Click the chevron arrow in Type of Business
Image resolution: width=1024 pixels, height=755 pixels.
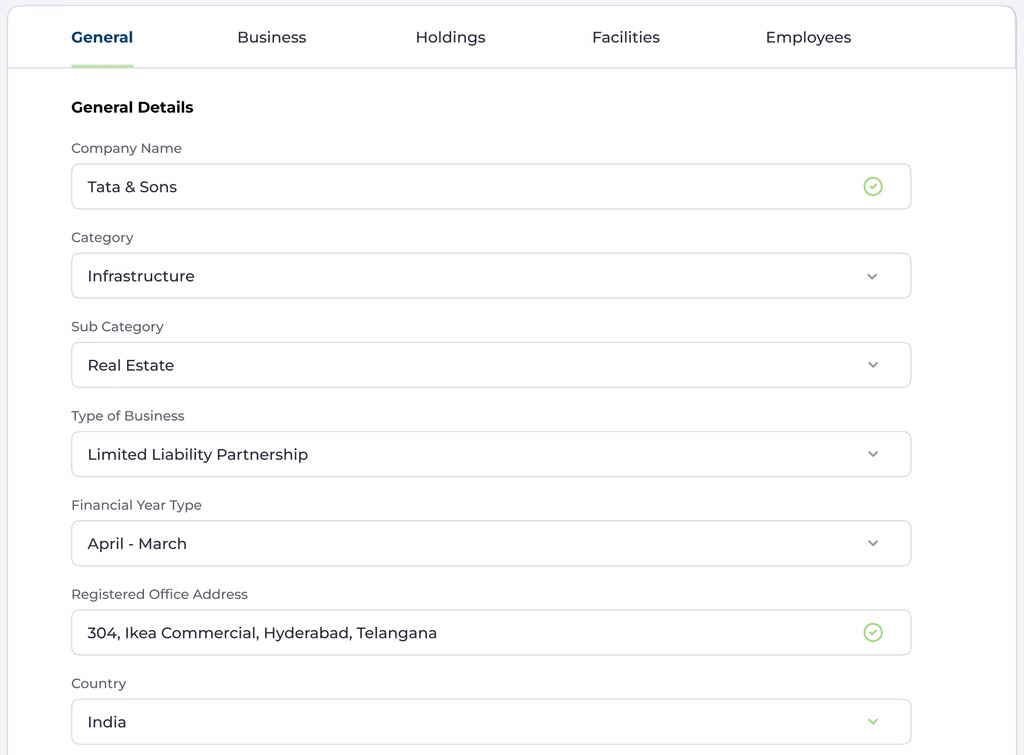tap(872, 455)
